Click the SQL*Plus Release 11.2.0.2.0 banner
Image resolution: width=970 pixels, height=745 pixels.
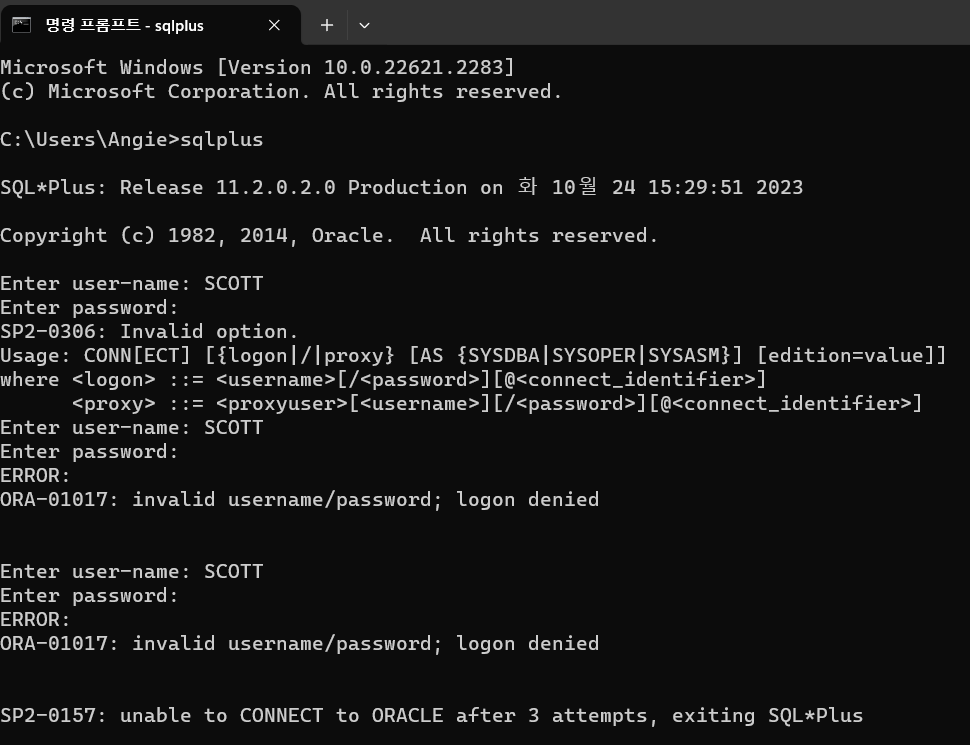(x=400, y=187)
